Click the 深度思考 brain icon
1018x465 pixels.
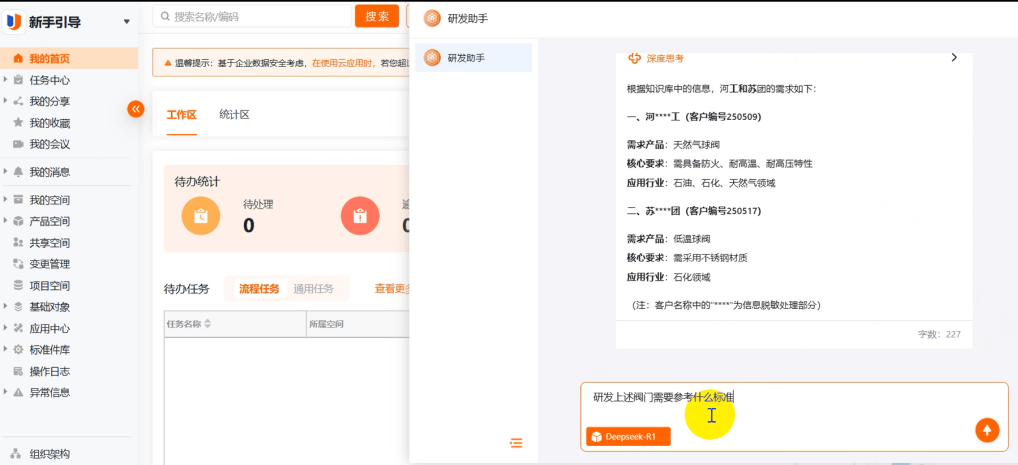(x=634, y=58)
